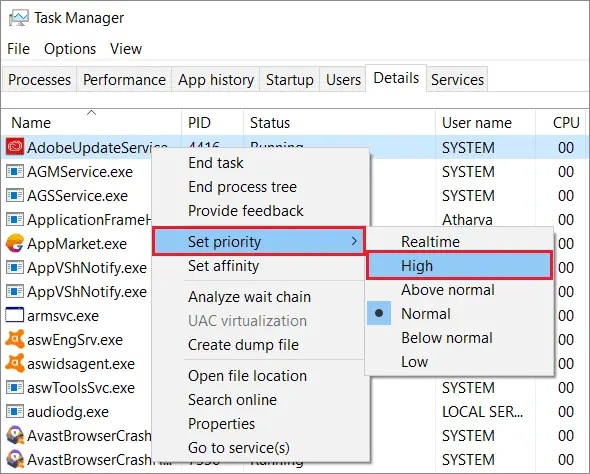Choose Below normal priority
Image resolution: width=590 pixels, height=474 pixels.
(447, 337)
